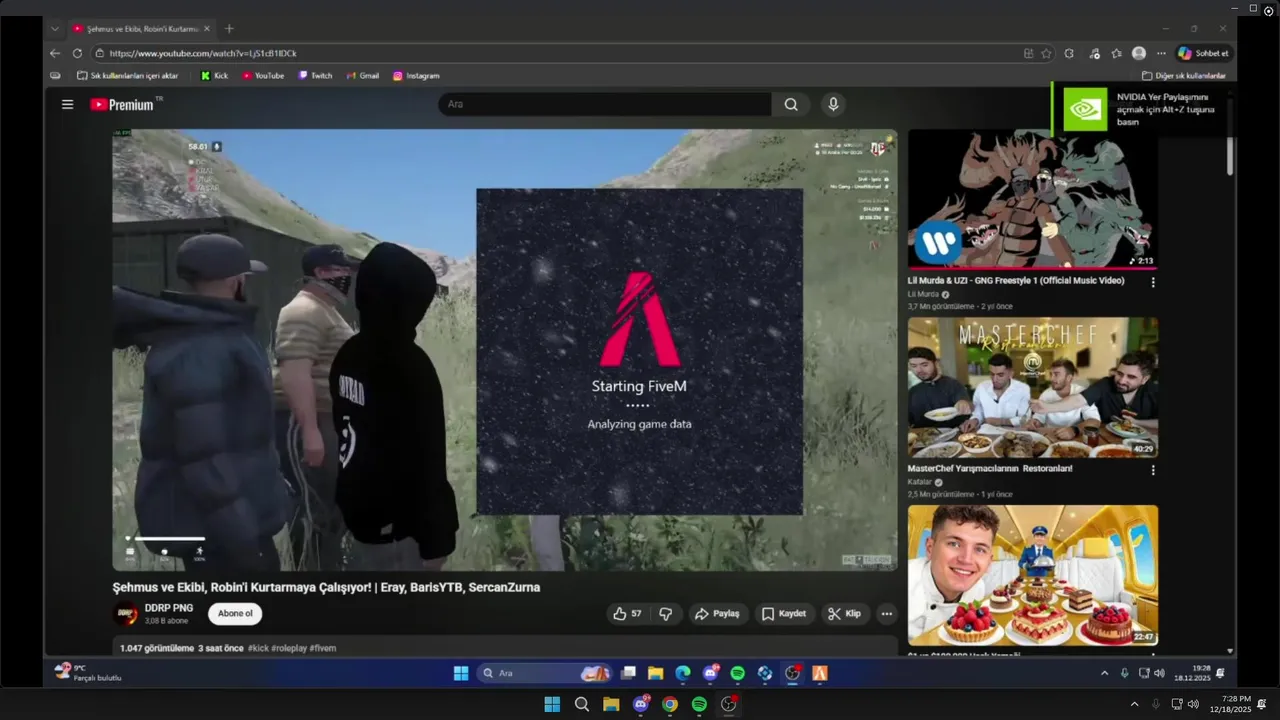Open Lil Murda & UZI video thumbnail
The width and height of the screenshot is (1280, 720).
[1033, 200]
